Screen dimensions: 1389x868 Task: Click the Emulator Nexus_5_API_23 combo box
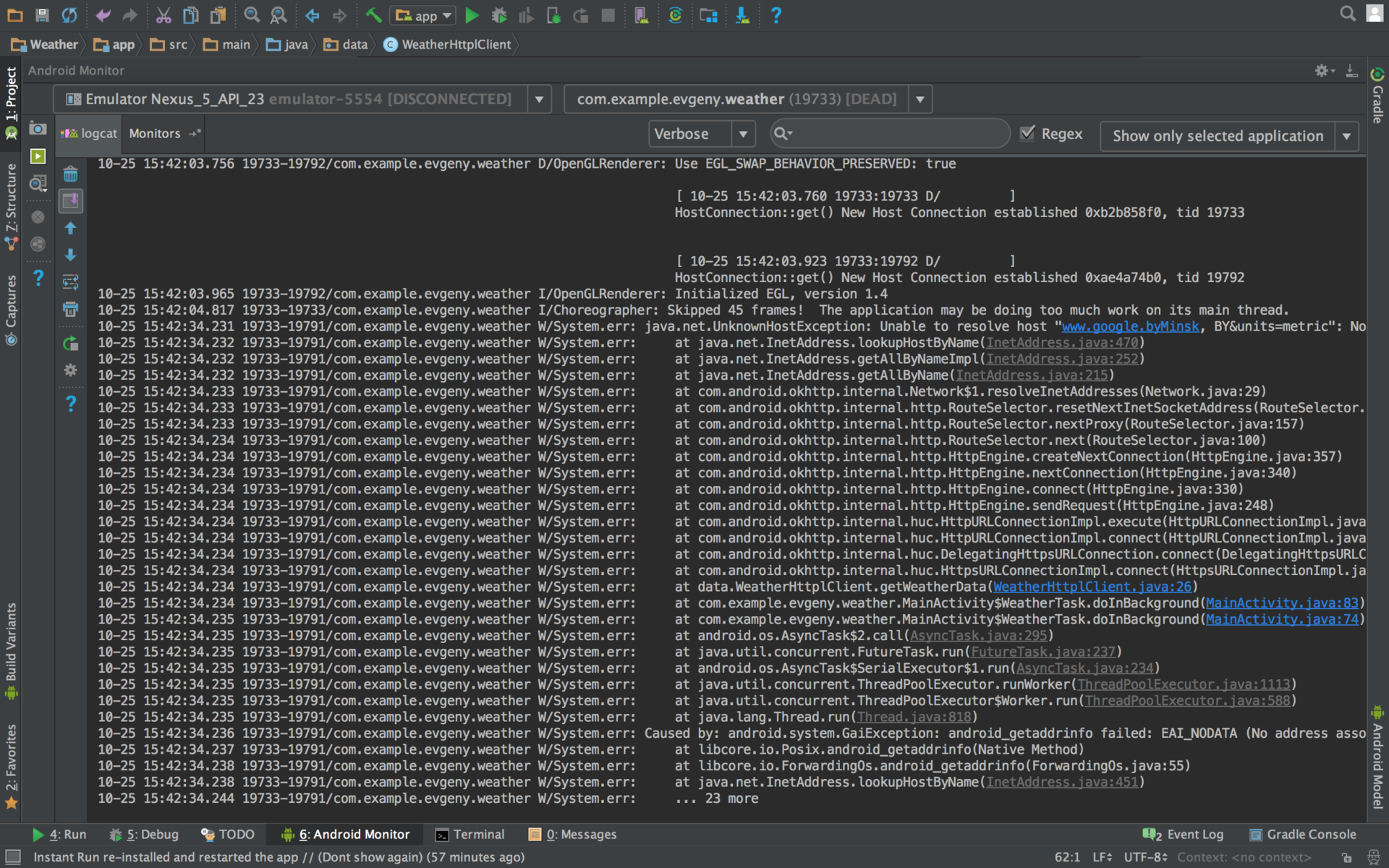pos(302,99)
